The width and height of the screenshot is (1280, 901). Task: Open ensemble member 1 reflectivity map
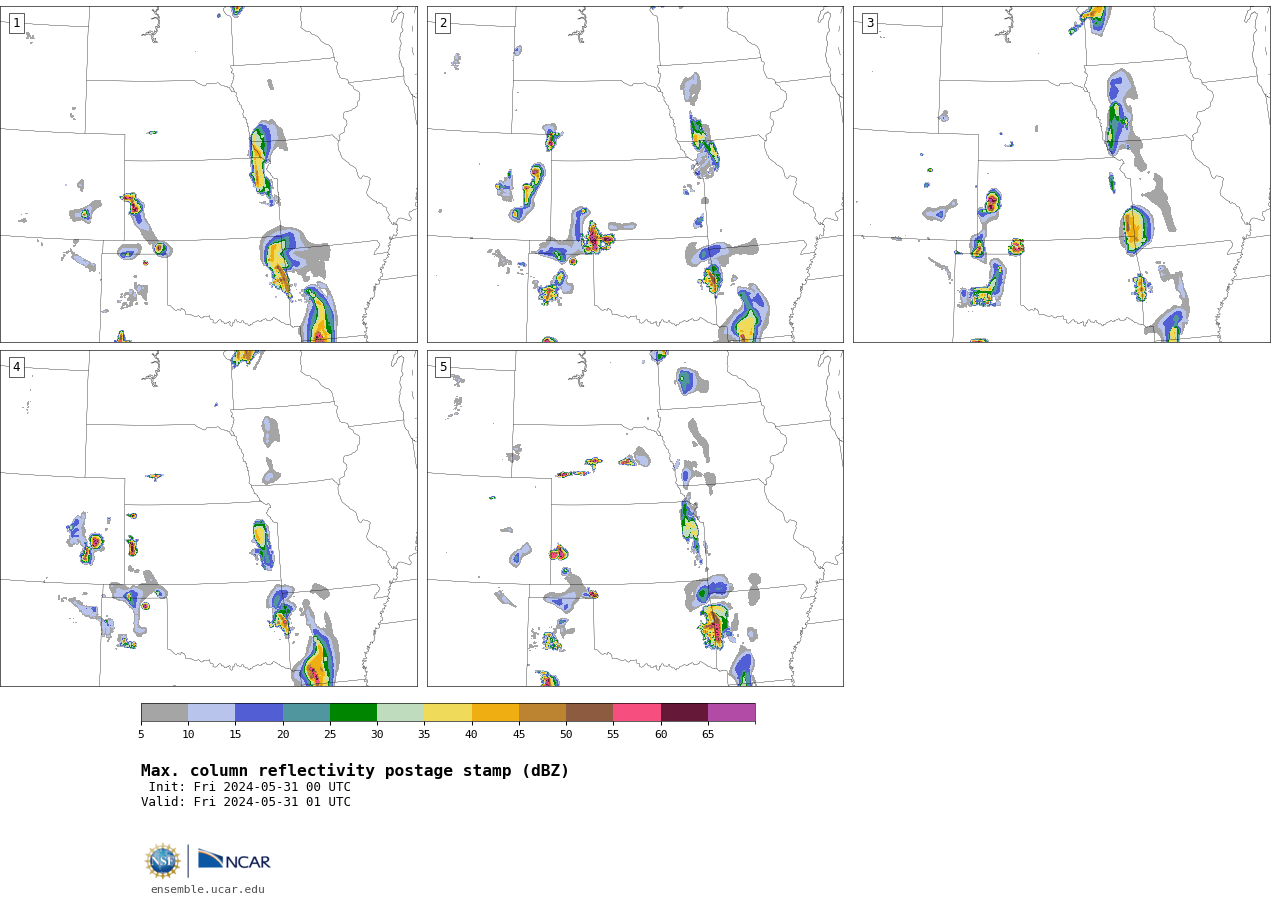pyautogui.click(x=208, y=174)
